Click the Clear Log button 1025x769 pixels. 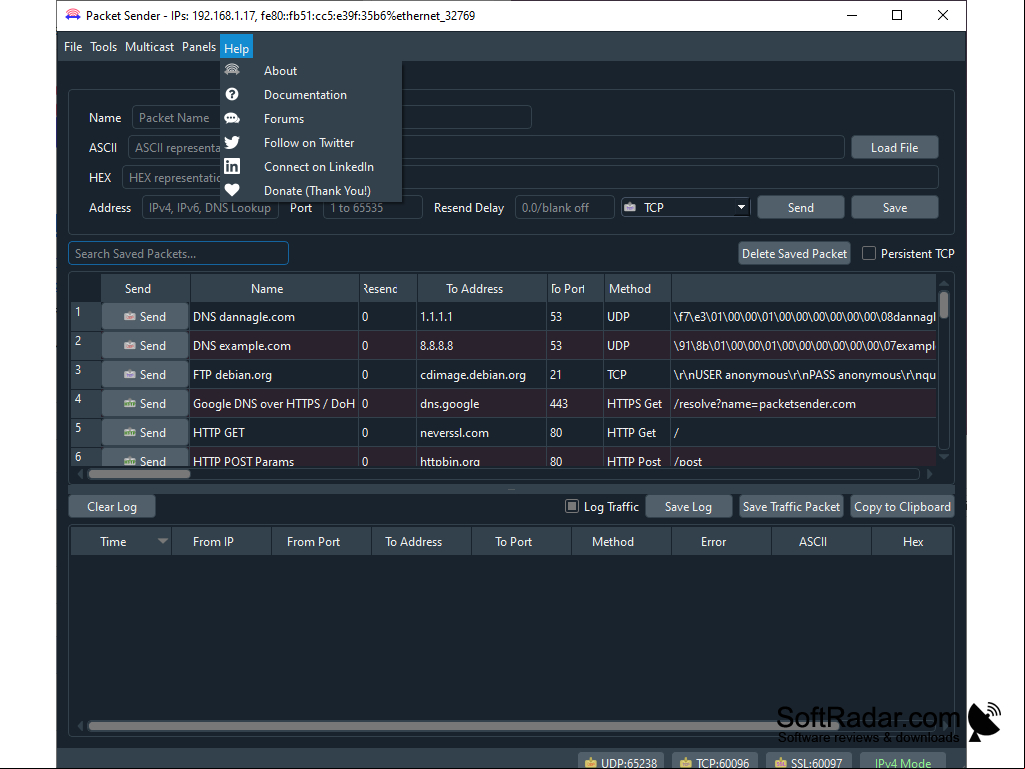(112, 507)
